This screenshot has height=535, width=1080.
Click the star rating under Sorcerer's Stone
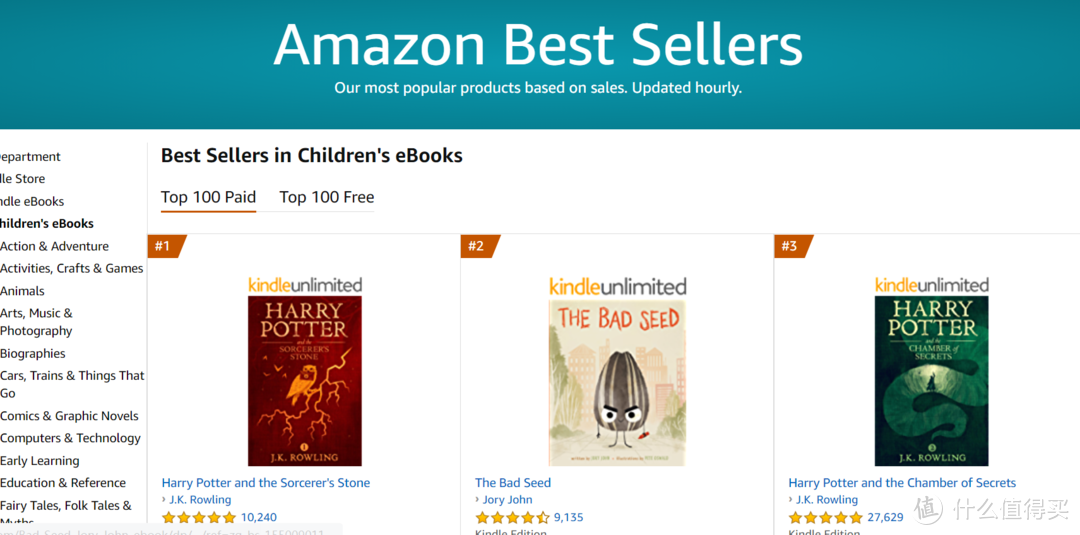pos(199,518)
